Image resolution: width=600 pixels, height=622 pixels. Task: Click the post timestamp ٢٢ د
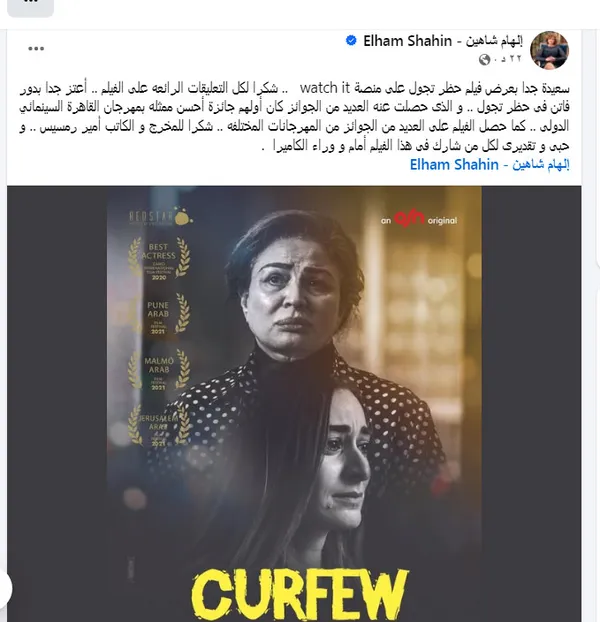507,59
